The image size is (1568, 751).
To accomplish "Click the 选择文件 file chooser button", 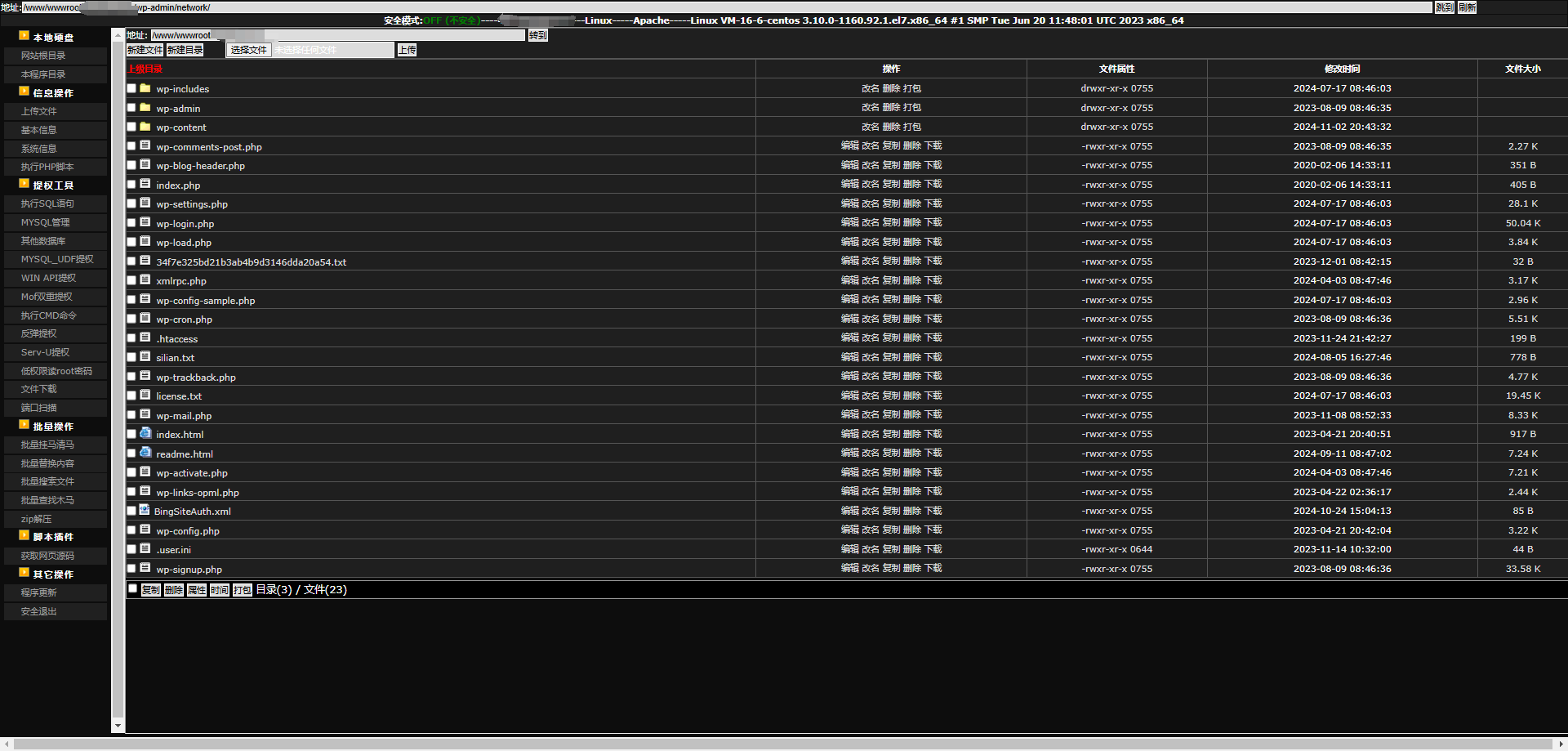I will click(x=248, y=50).
